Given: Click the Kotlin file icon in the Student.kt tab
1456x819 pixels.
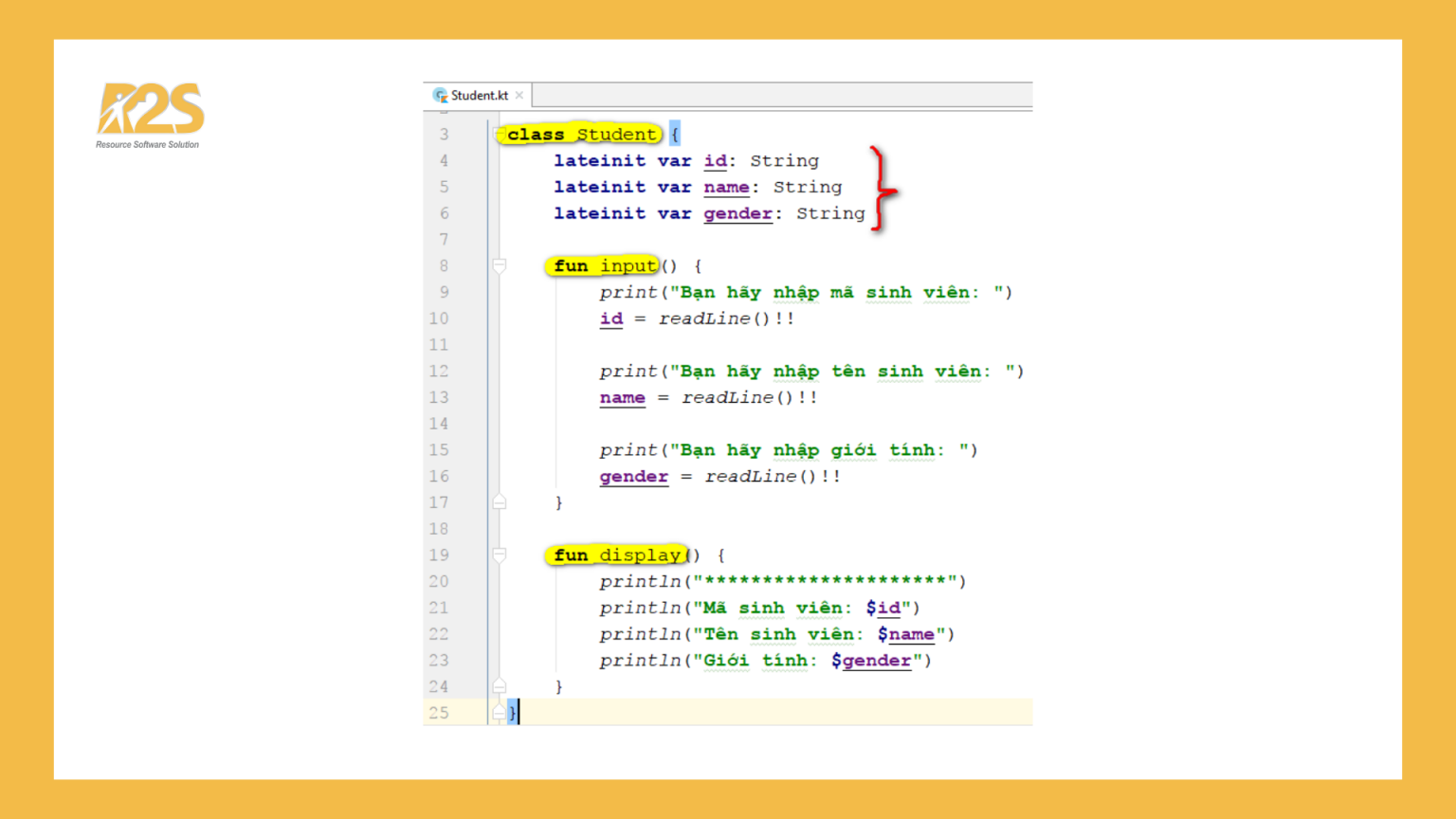Looking at the screenshot, I should coord(440,95).
